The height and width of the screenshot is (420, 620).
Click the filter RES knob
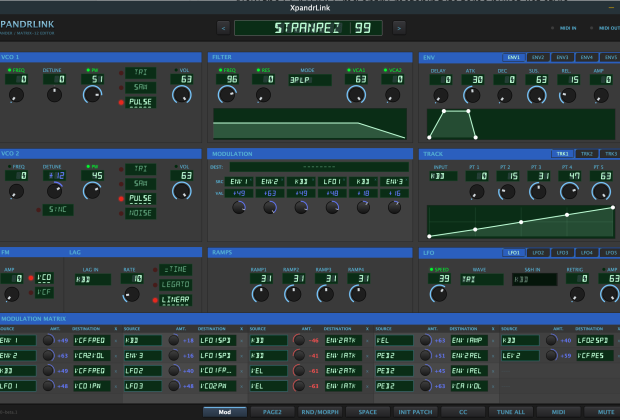tap(263, 95)
